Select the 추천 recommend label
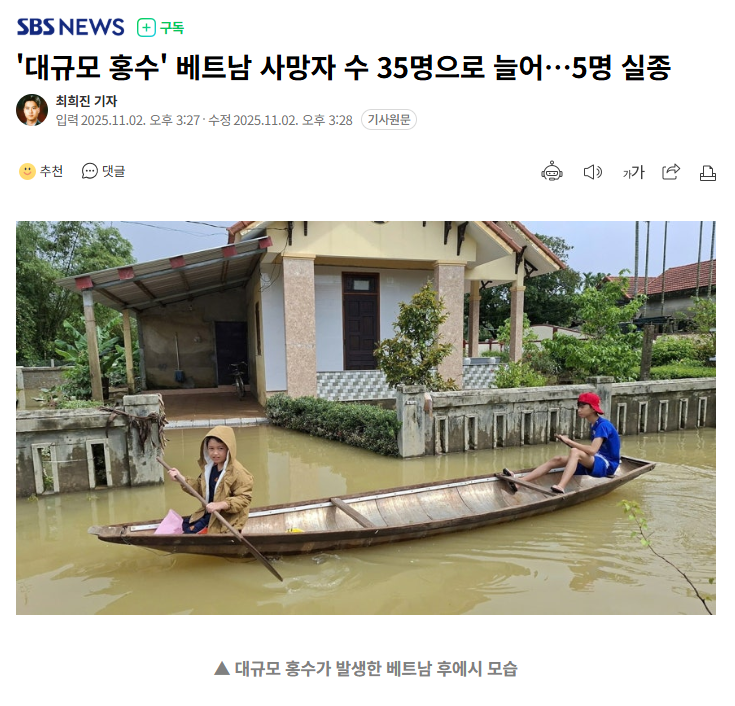 coord(51,171)
